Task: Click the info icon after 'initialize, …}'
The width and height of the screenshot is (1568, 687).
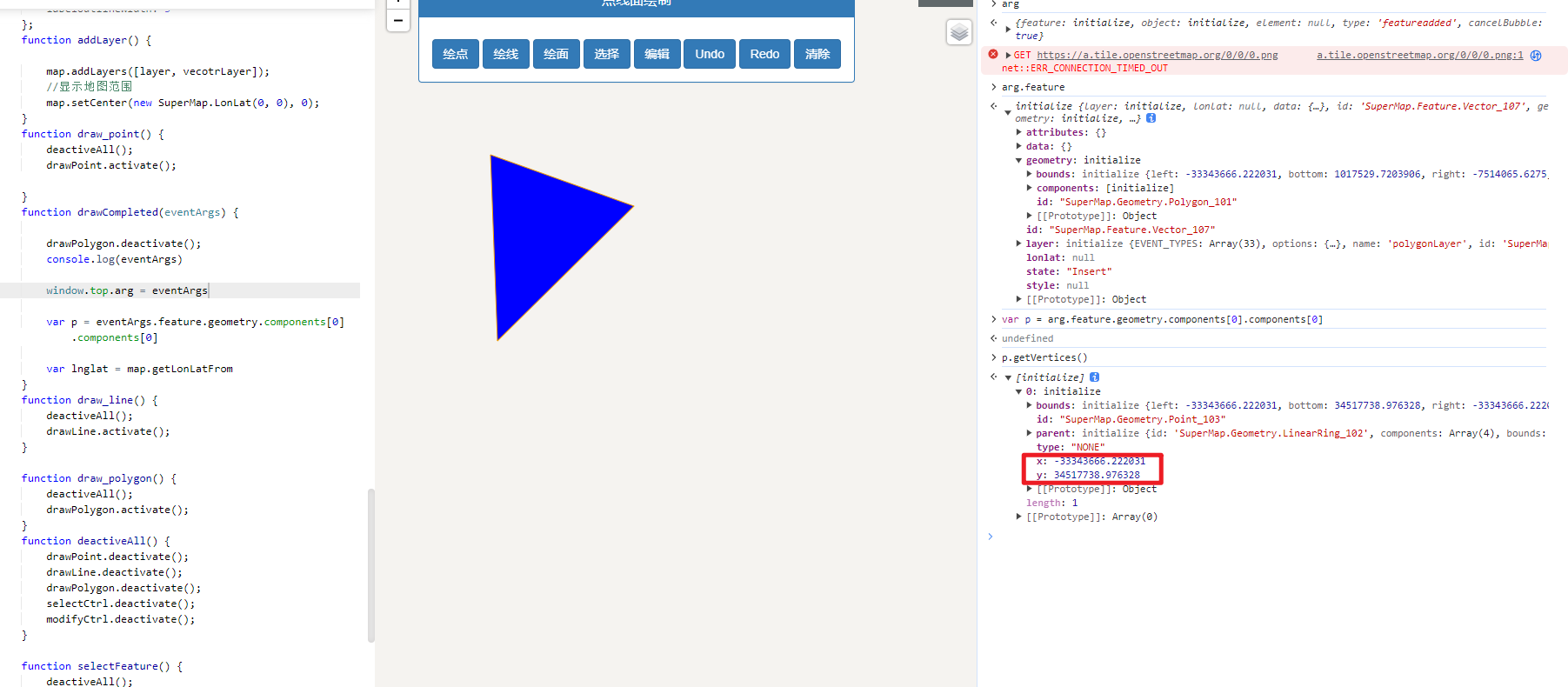Action: (1151, 118)
